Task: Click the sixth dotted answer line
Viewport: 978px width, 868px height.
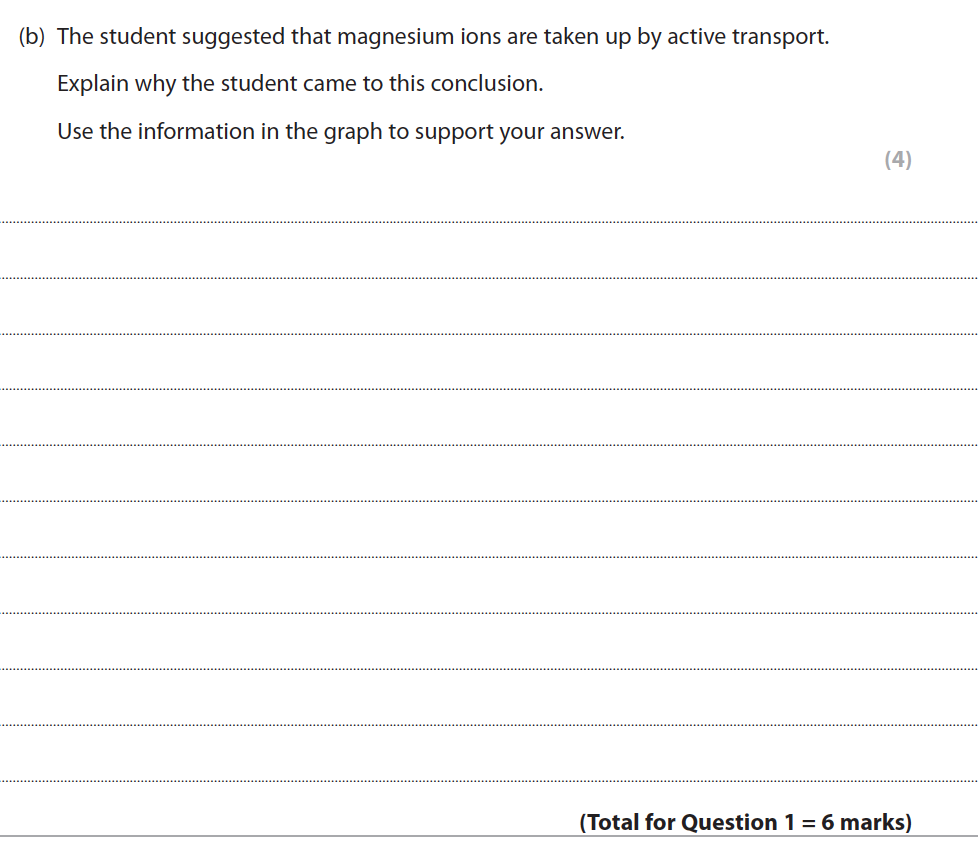Action: point(489,501)
